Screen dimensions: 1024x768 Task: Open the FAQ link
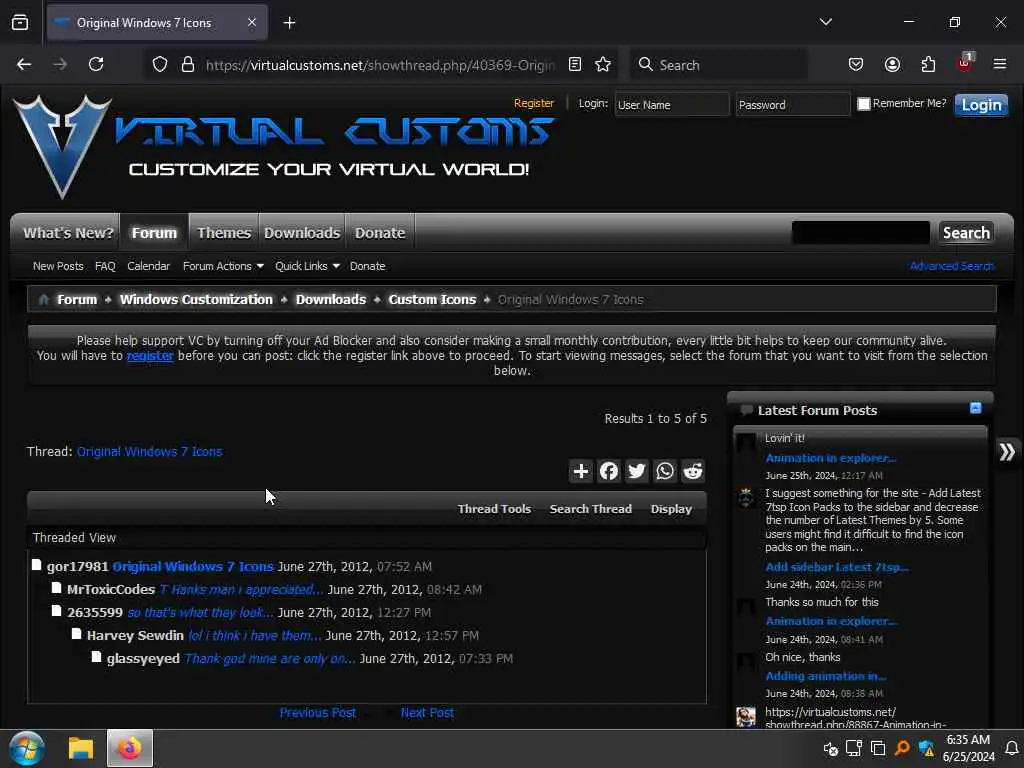[104, 266]
